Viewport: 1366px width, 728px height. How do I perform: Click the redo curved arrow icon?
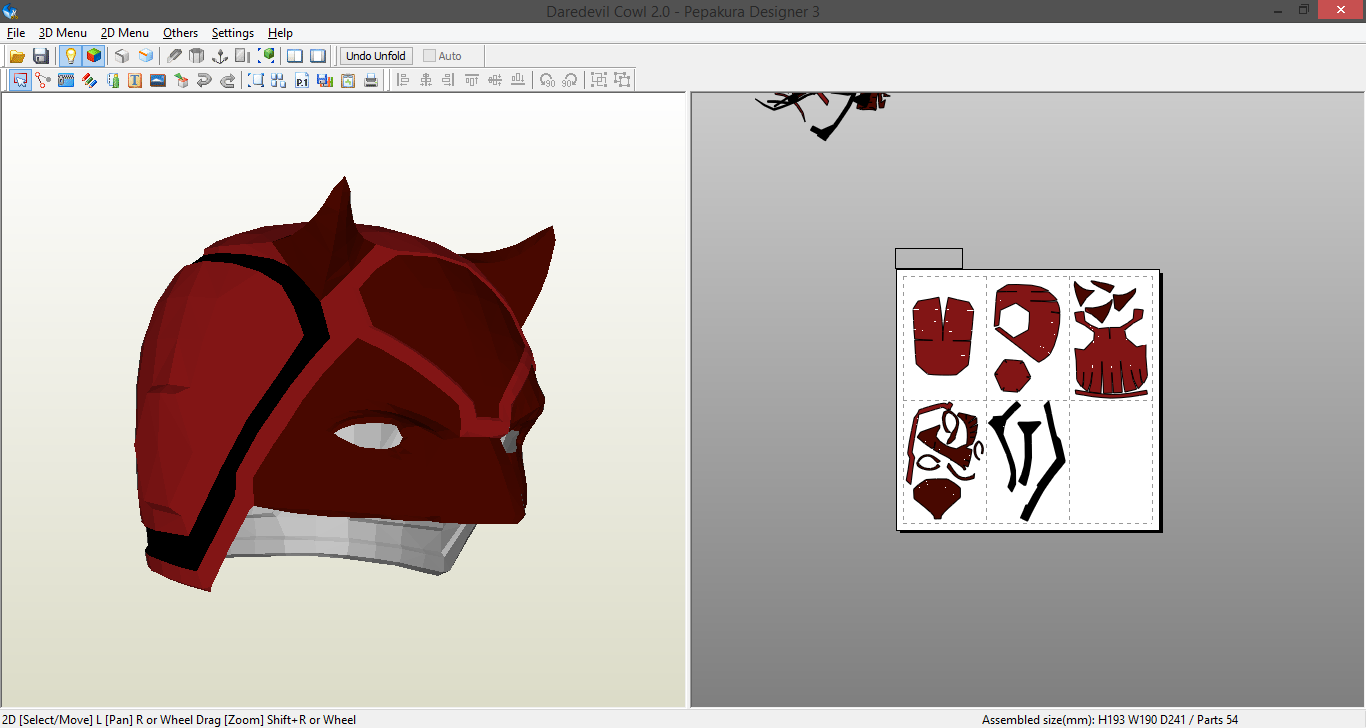coord(227,80)
